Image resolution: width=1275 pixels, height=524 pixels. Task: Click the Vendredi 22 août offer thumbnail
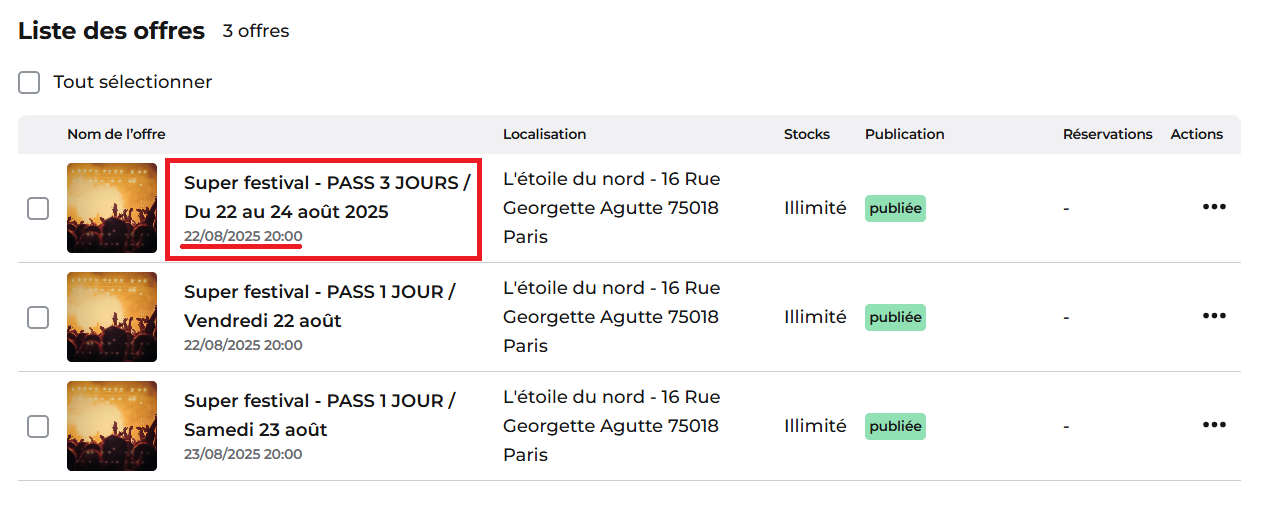pos(112,317)
